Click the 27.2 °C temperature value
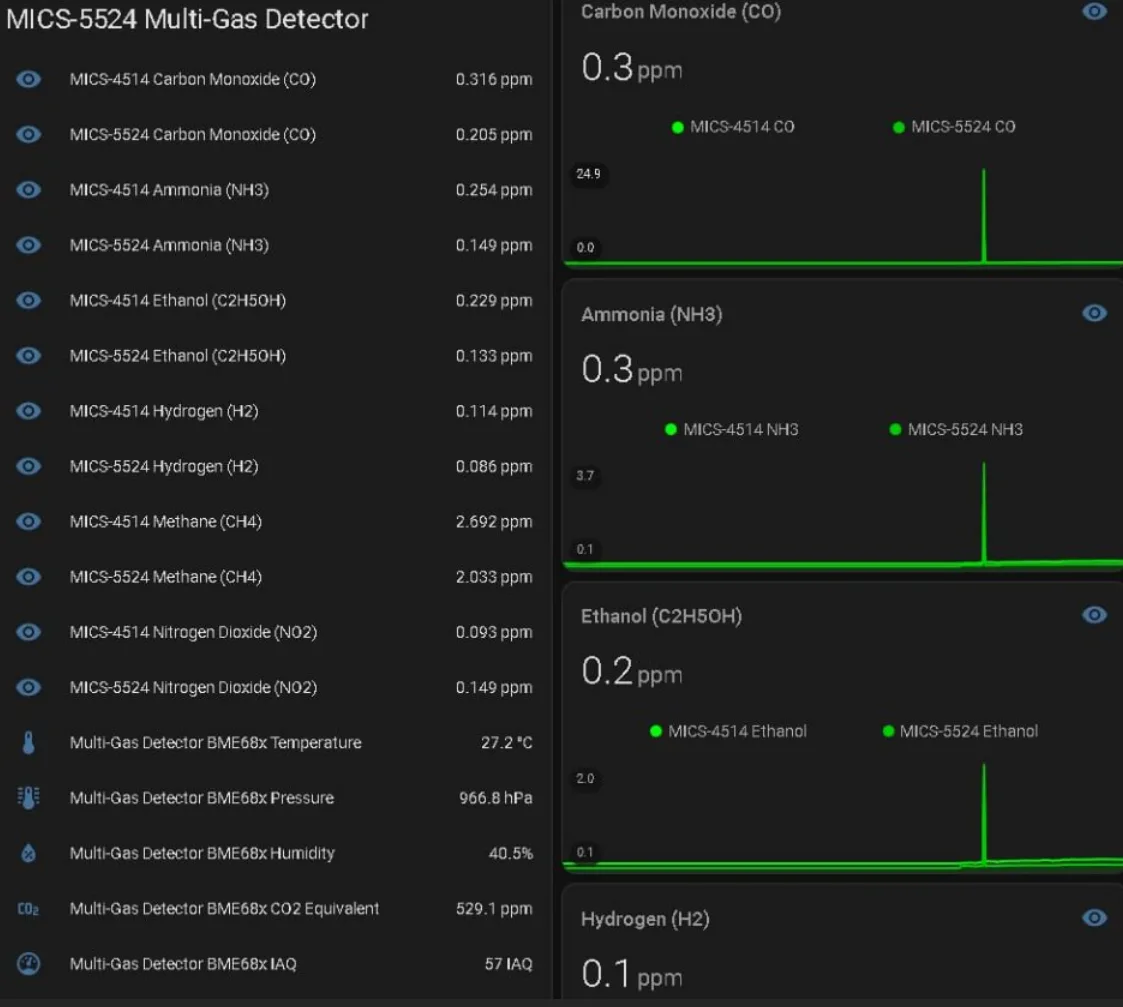 point(506,743)
